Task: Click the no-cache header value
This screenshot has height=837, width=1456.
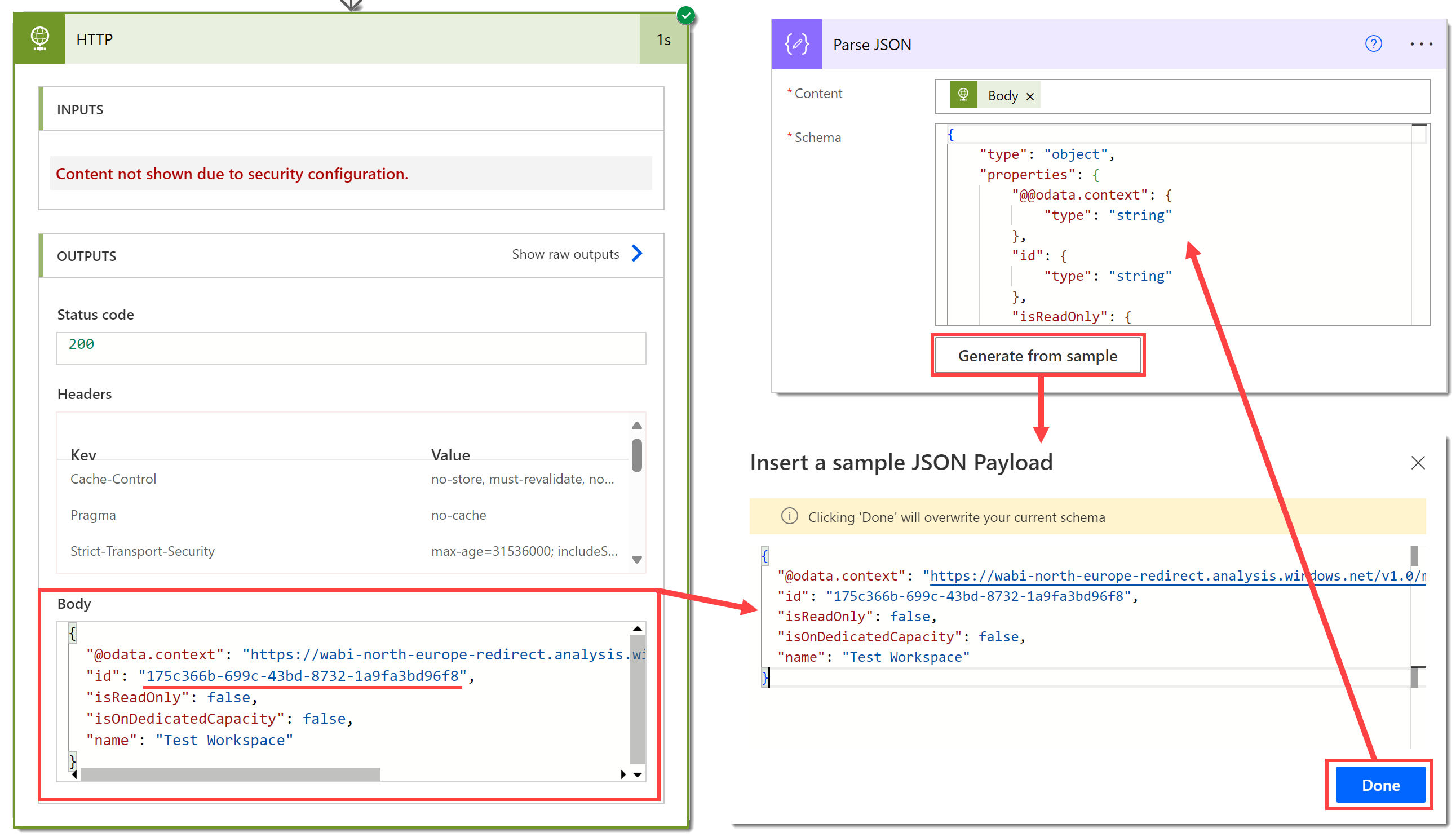Action: click(x=459, y=515)
